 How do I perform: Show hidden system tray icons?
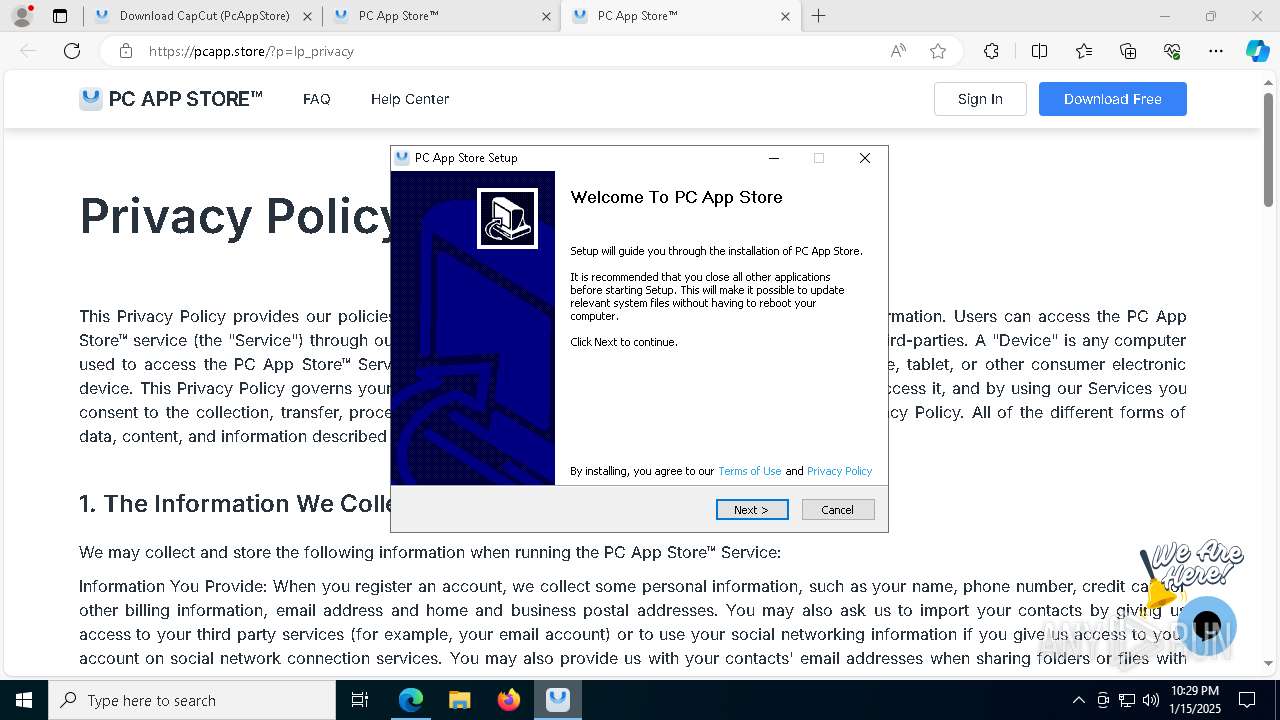point(1078,700)
